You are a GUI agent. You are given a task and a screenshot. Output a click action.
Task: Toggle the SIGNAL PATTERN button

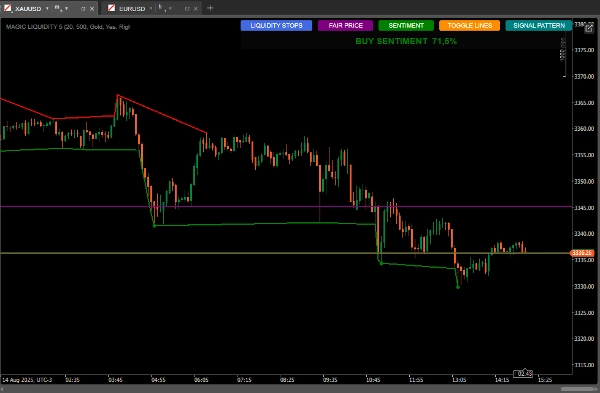pos(539,26)
